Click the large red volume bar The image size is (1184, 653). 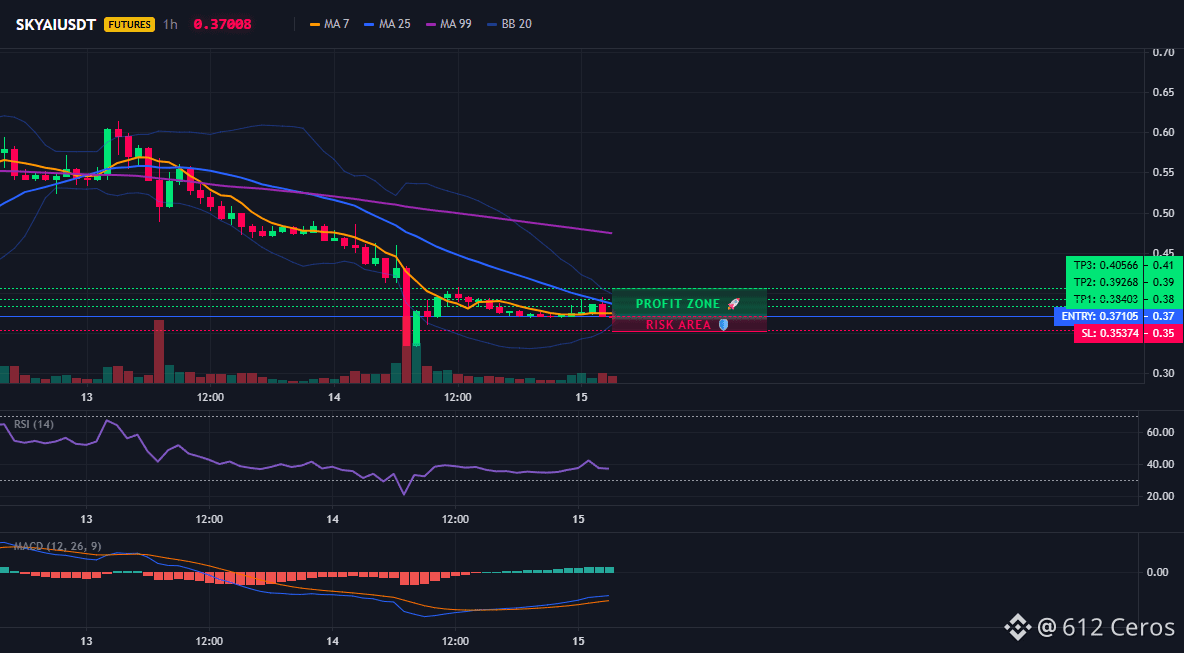[159, 352]
